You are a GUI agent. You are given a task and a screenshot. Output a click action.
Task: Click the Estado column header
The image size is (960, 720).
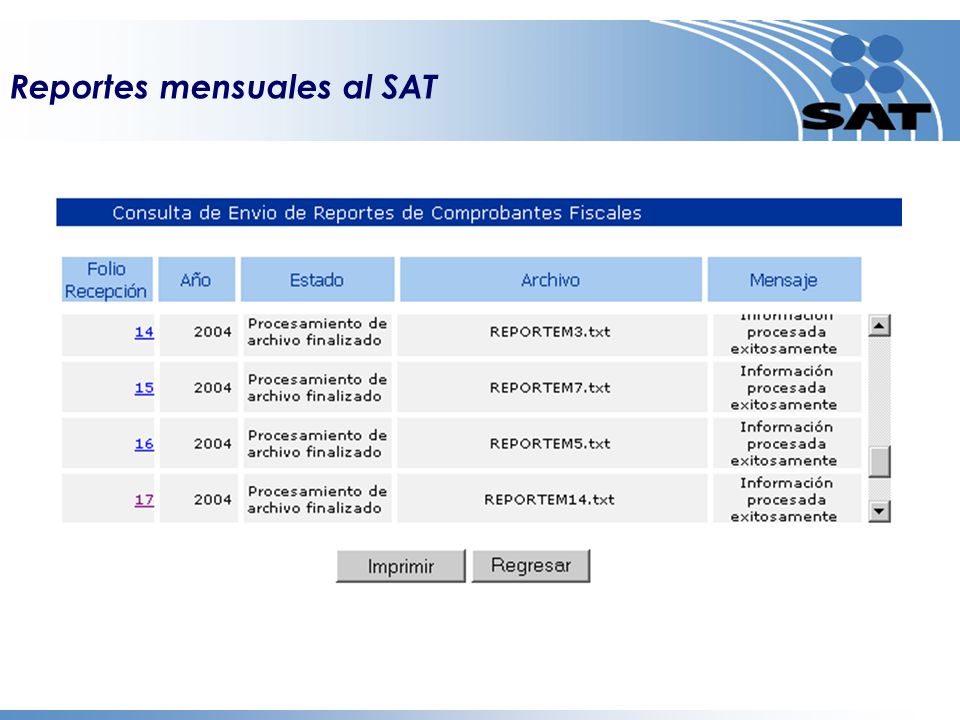pos(317,280)
